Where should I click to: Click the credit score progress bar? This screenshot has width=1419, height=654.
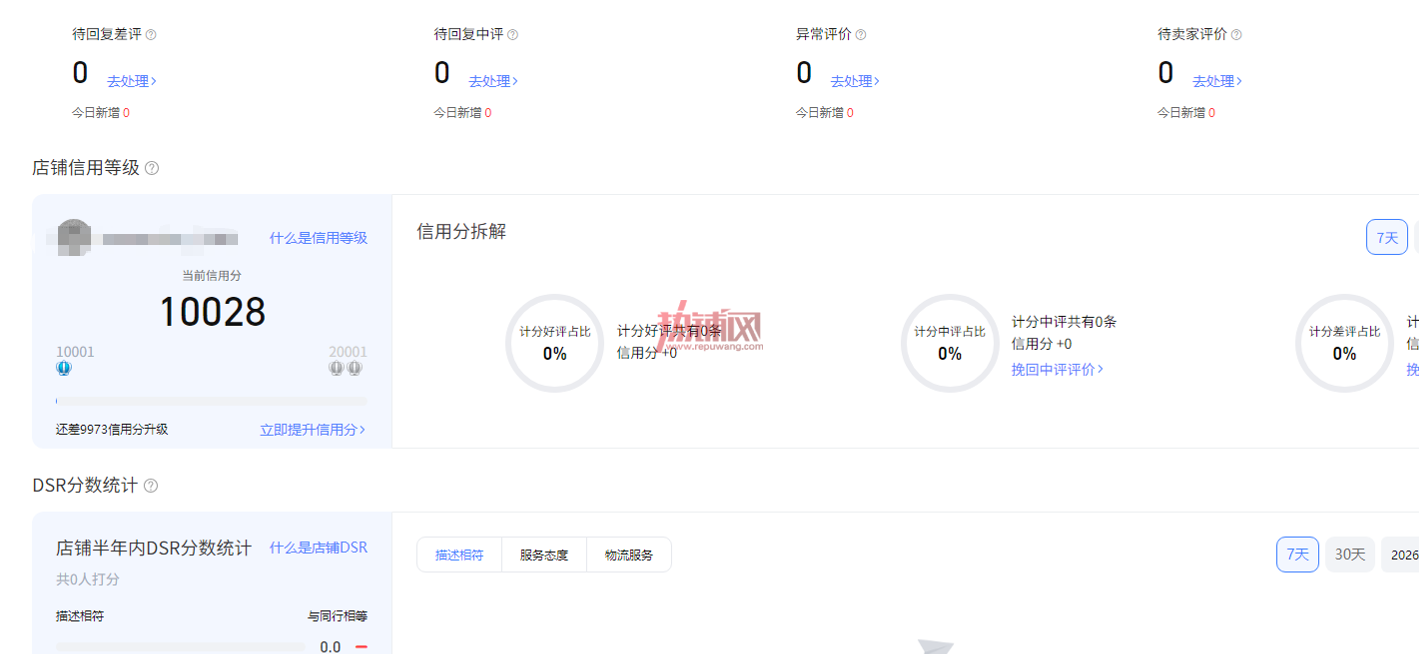211,401
